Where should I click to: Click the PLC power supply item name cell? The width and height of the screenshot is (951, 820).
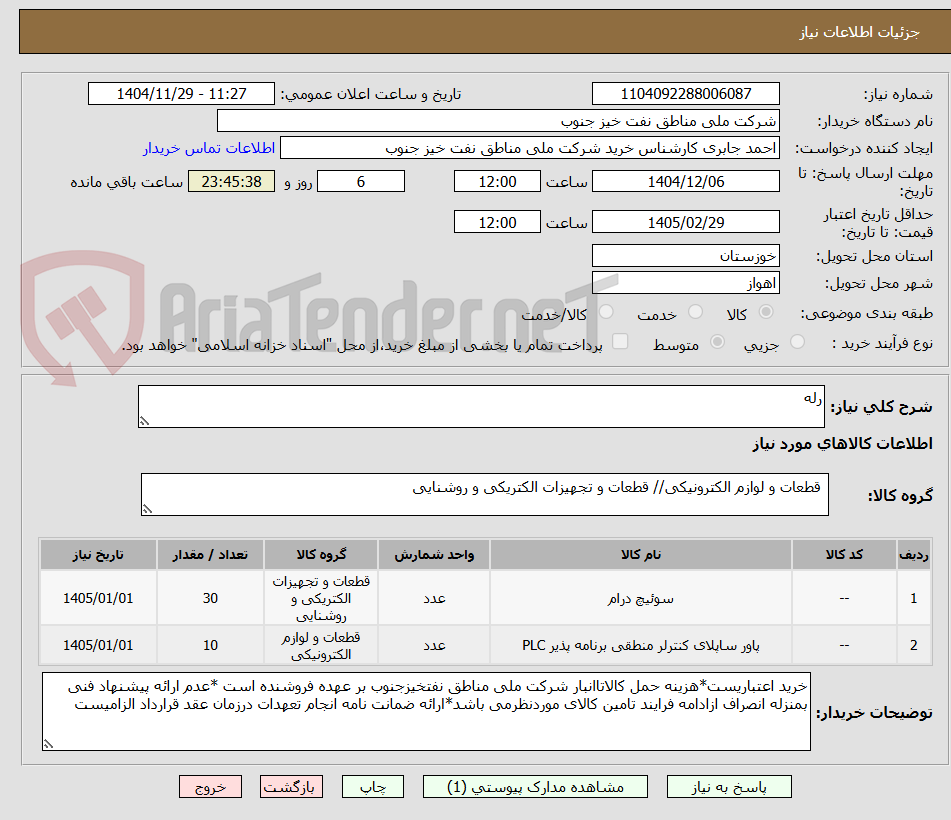640,645
